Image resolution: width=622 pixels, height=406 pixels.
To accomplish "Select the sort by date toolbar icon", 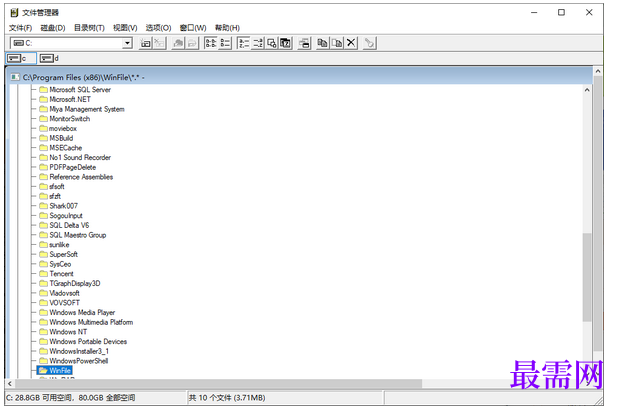I will tap(286, 43).
